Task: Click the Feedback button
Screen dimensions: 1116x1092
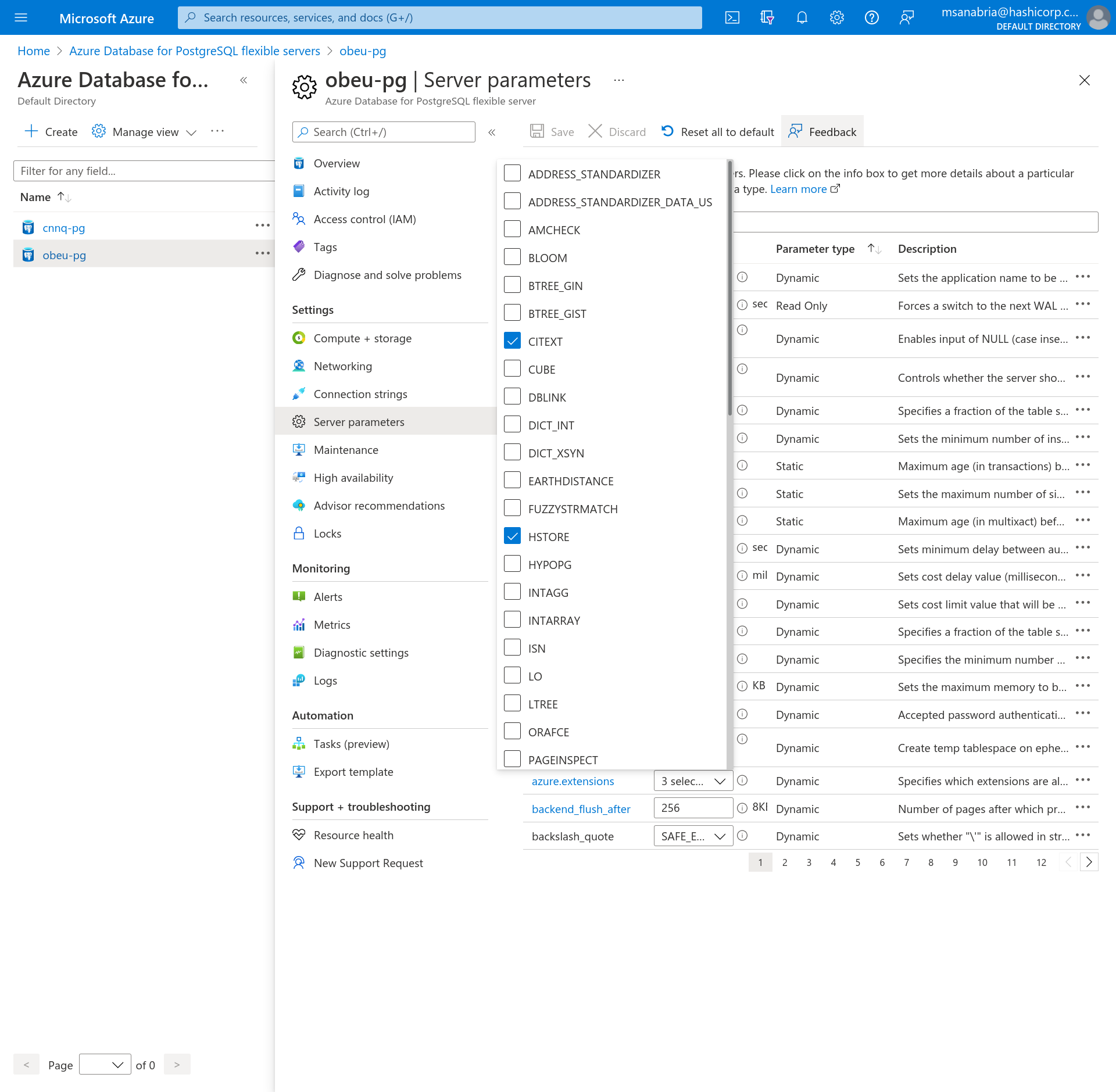Action: (x=822, y=132)
